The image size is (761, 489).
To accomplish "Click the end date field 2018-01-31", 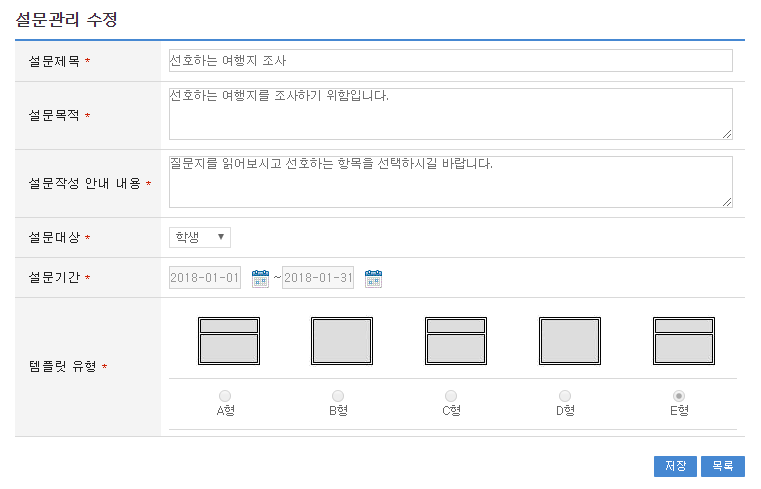I will click(x=318, y=278).
